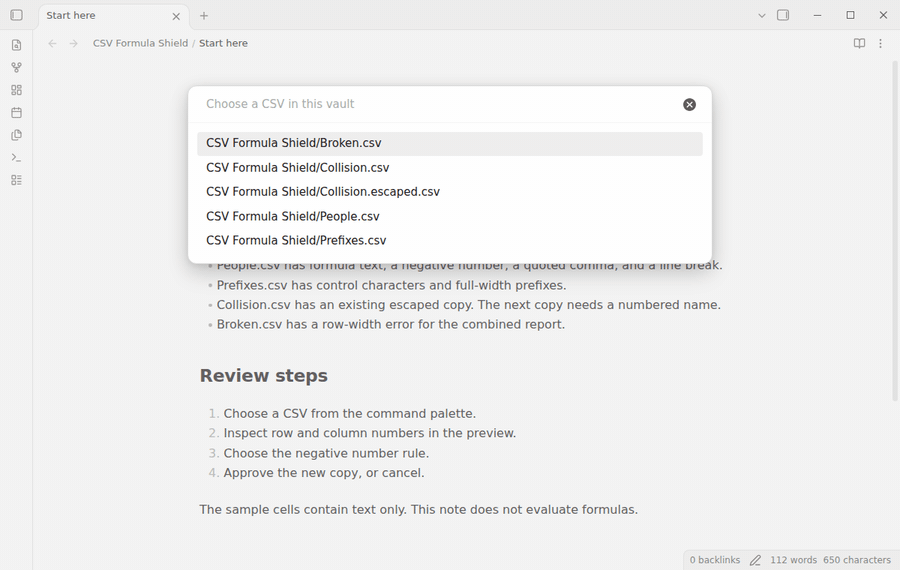Open daily note calendar icon
Image resolution: width=900 pixels, height=570 pixels.
tap(17, 113)
